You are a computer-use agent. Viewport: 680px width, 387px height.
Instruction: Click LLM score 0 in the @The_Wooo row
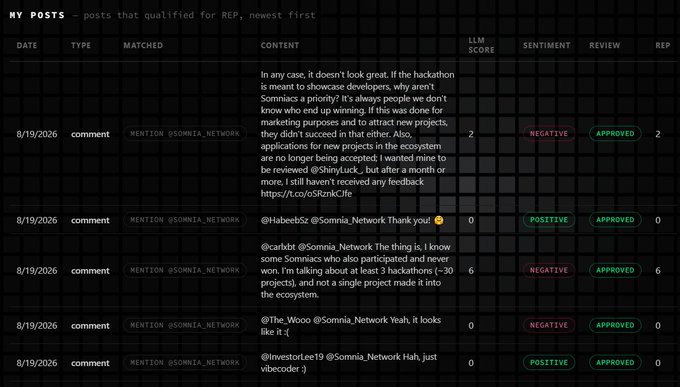click(471, 326)
